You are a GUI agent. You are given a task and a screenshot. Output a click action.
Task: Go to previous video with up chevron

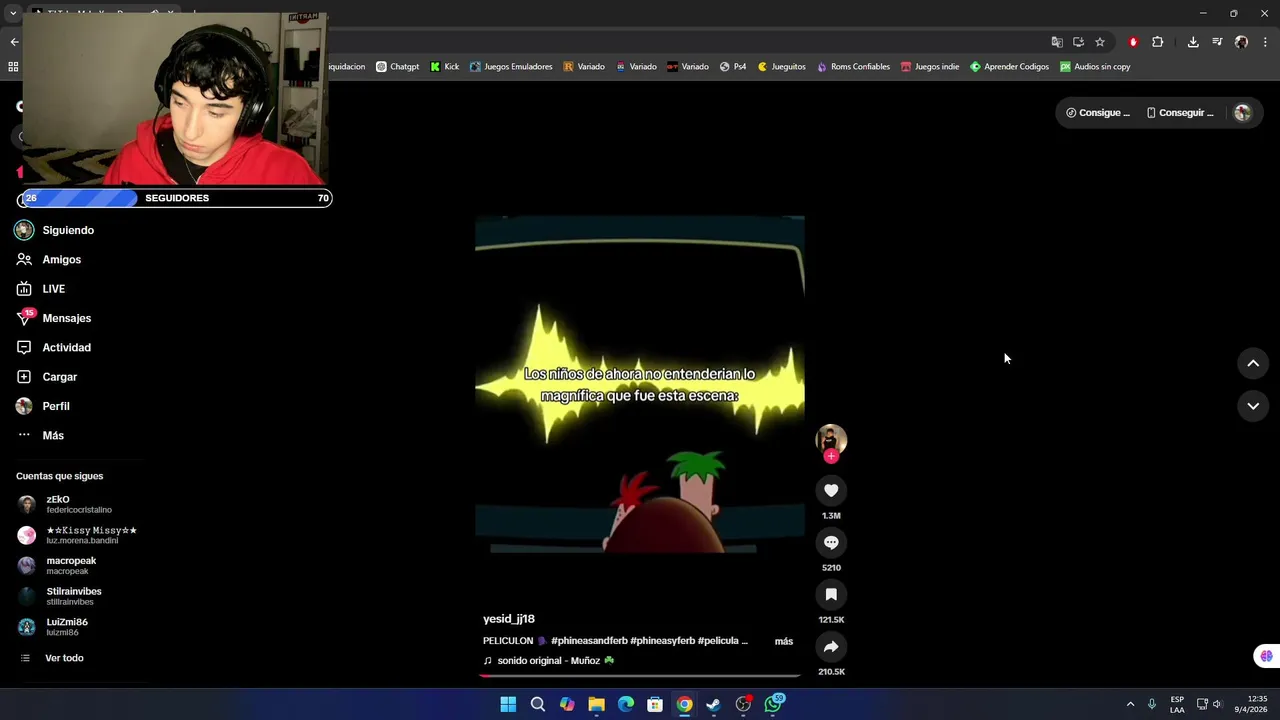1253,364
